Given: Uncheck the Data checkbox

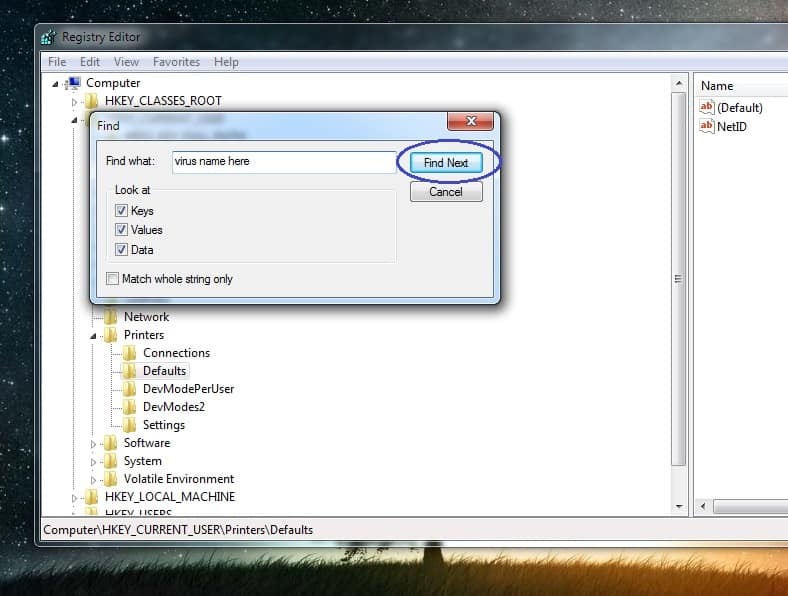Looking at the screenshot, I should [x=121, y=249].
